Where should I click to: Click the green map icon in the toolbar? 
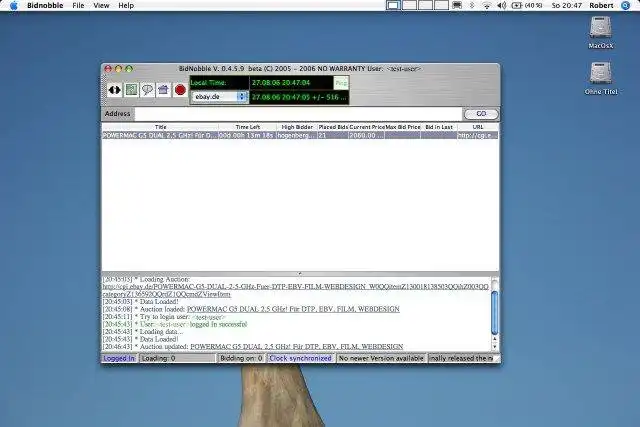131,89
